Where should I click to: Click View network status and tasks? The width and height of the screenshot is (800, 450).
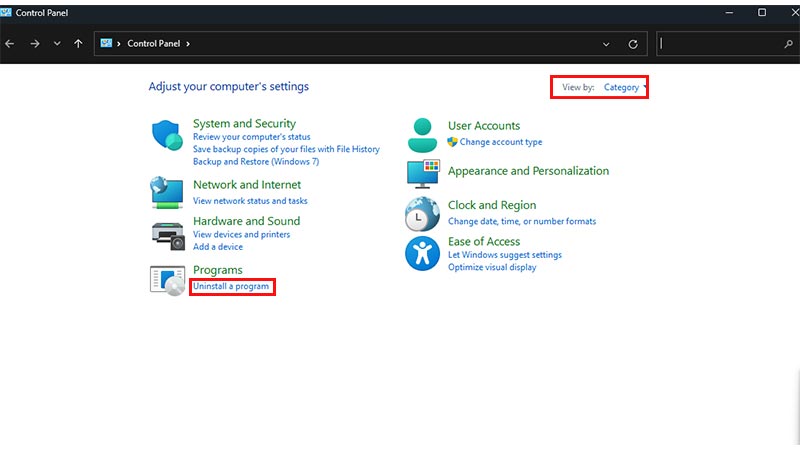[250, 201]
